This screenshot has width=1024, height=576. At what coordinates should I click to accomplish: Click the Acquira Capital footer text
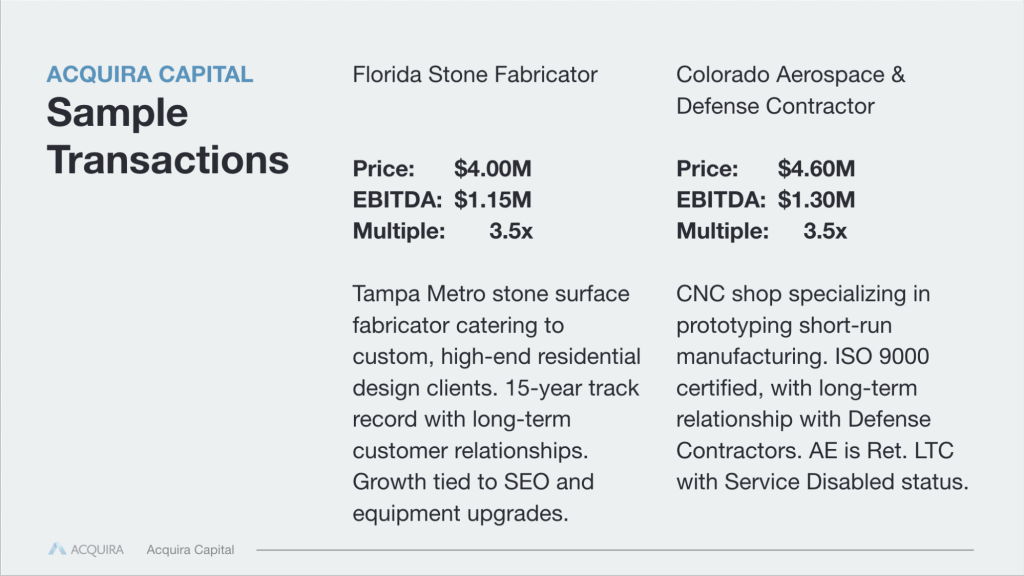point(190,550)
